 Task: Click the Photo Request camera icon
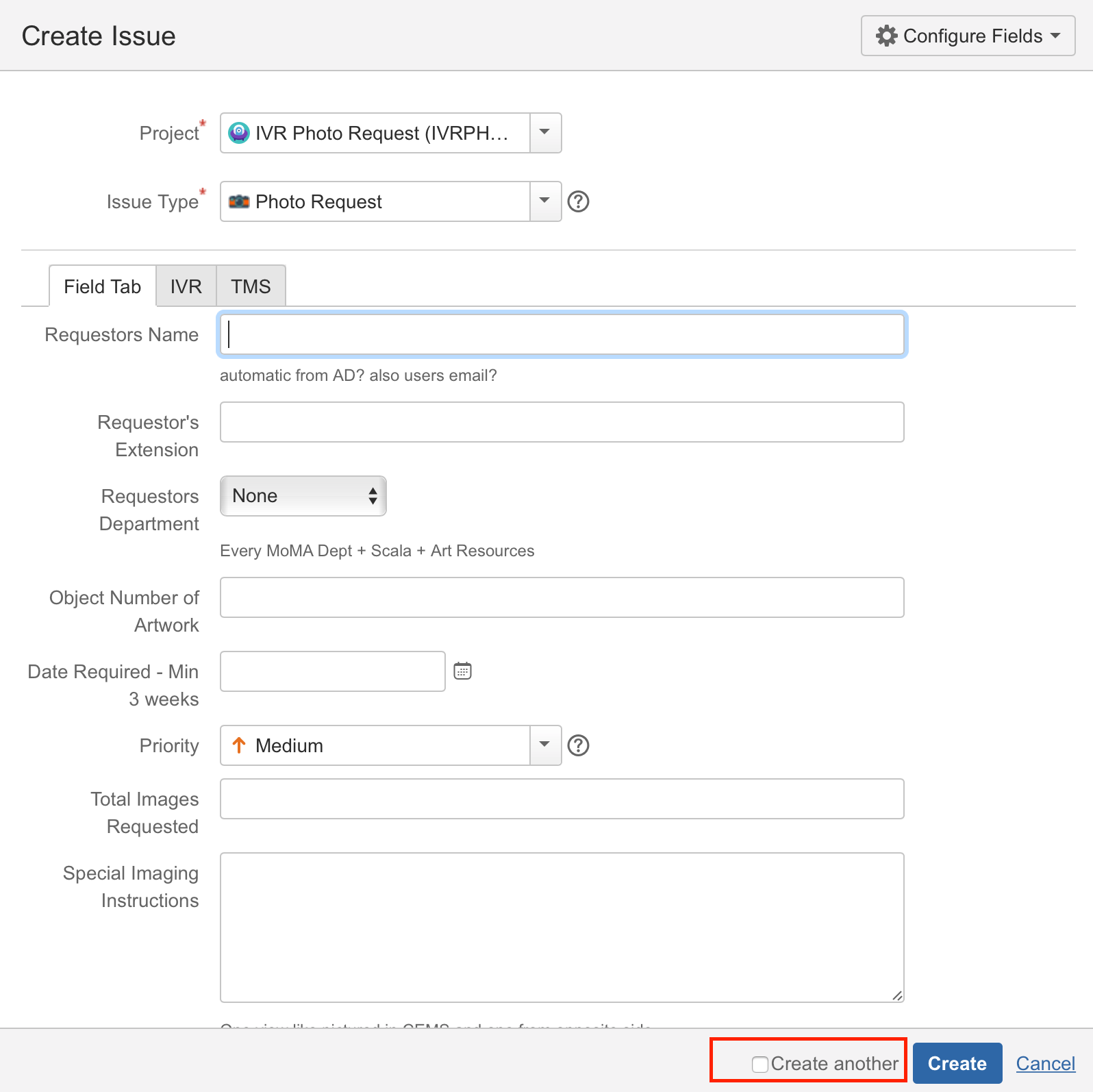coord(238,201)
